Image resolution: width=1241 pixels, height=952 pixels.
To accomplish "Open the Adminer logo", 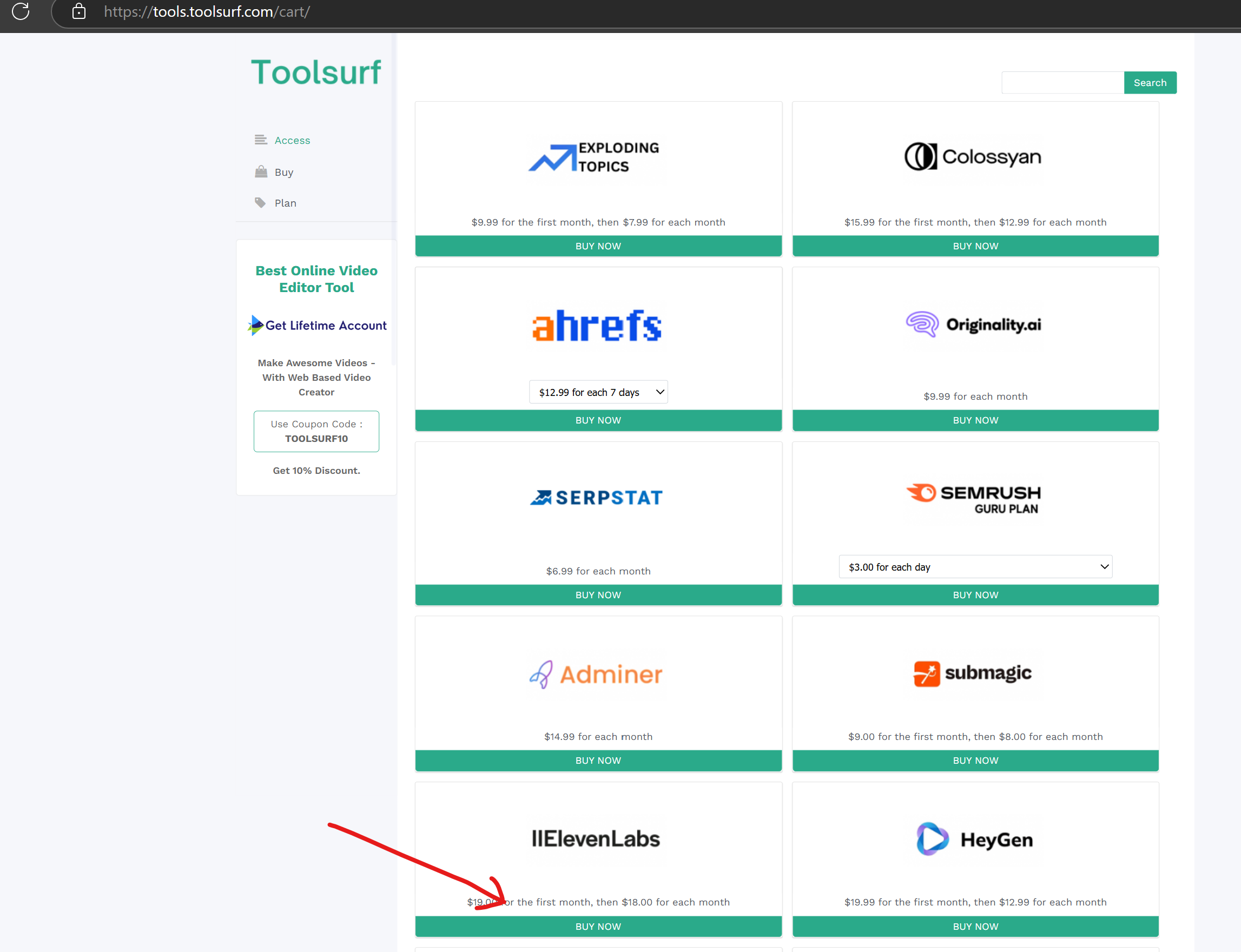I will click(596, 675).
